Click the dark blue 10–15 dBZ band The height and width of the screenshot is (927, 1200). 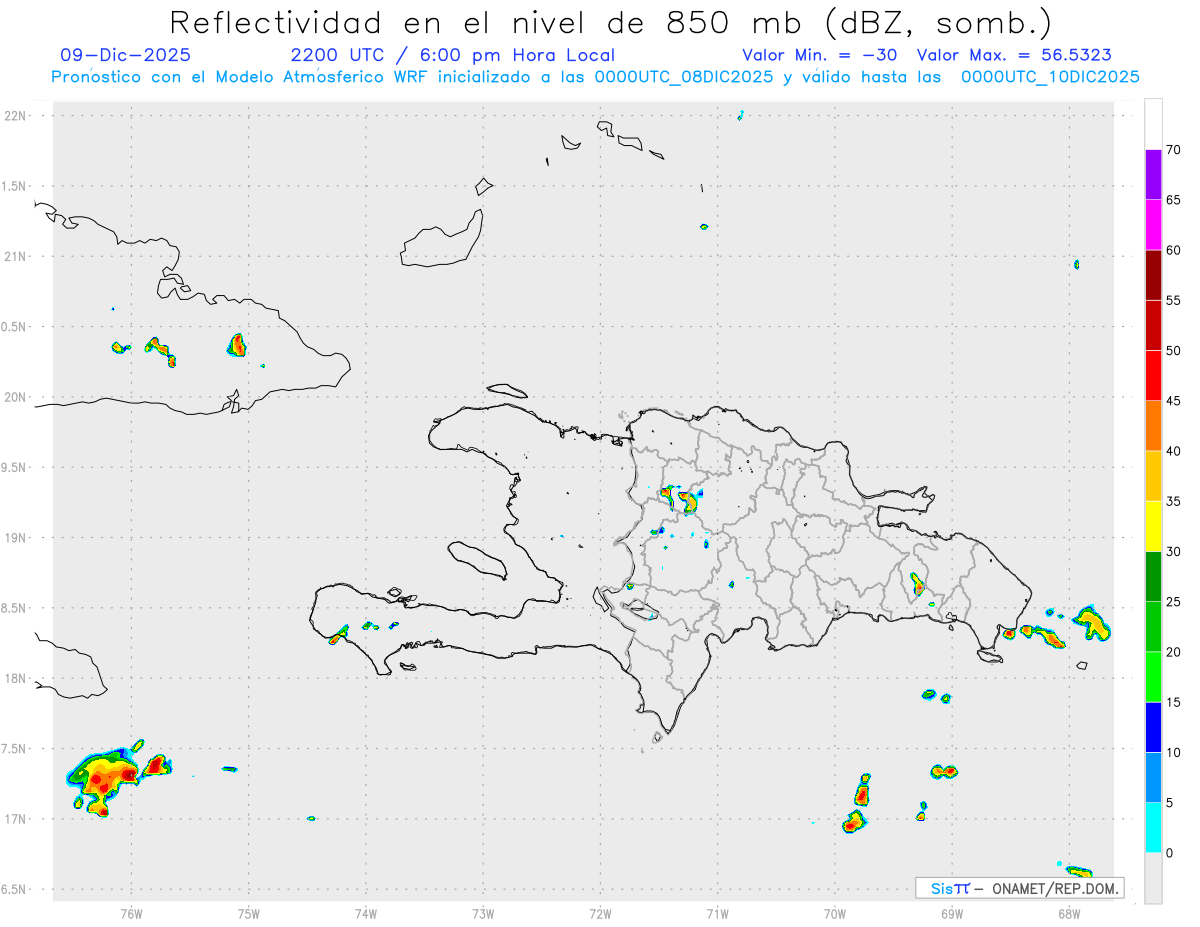pos(1153,727)
